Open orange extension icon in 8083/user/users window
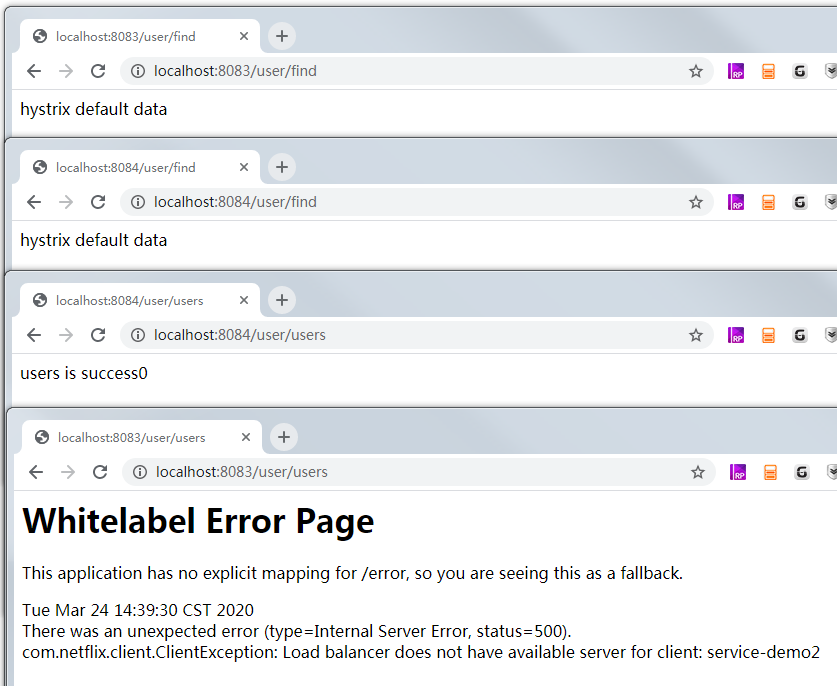837x686 pixels. (x=770, y=472)
